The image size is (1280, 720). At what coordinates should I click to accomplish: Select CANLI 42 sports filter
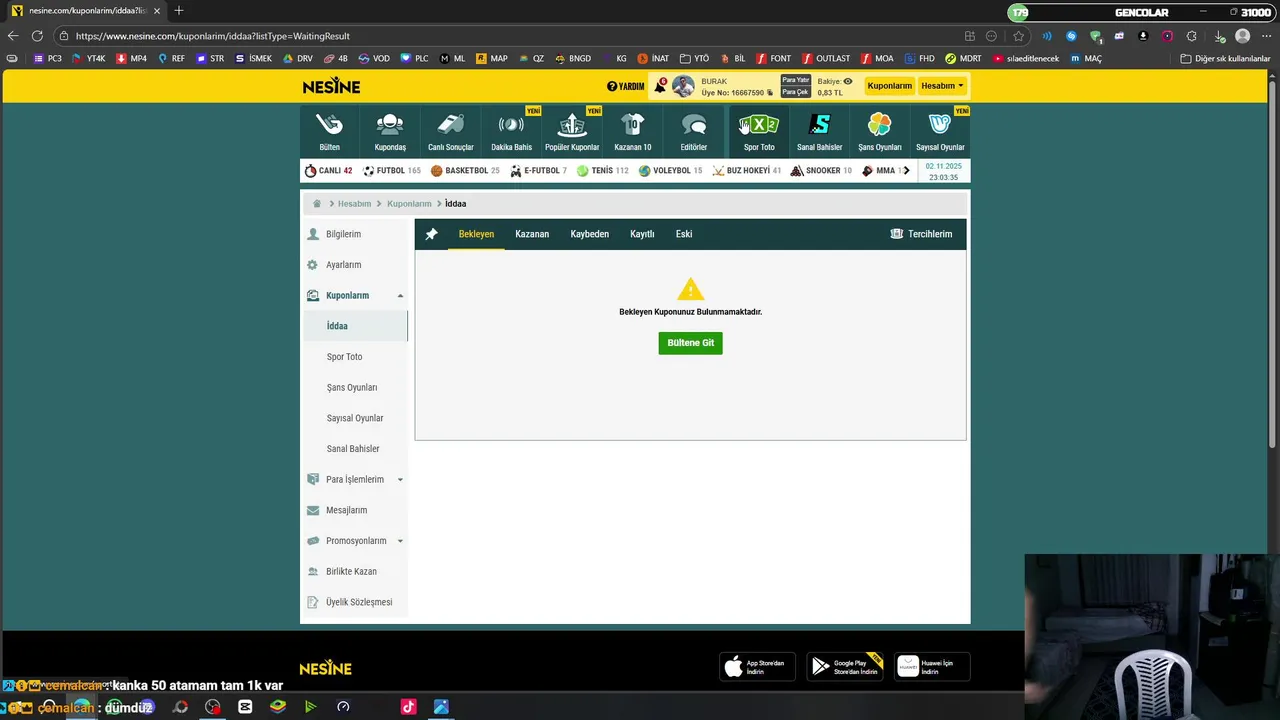pyautogui.click(x=328, y=171)
